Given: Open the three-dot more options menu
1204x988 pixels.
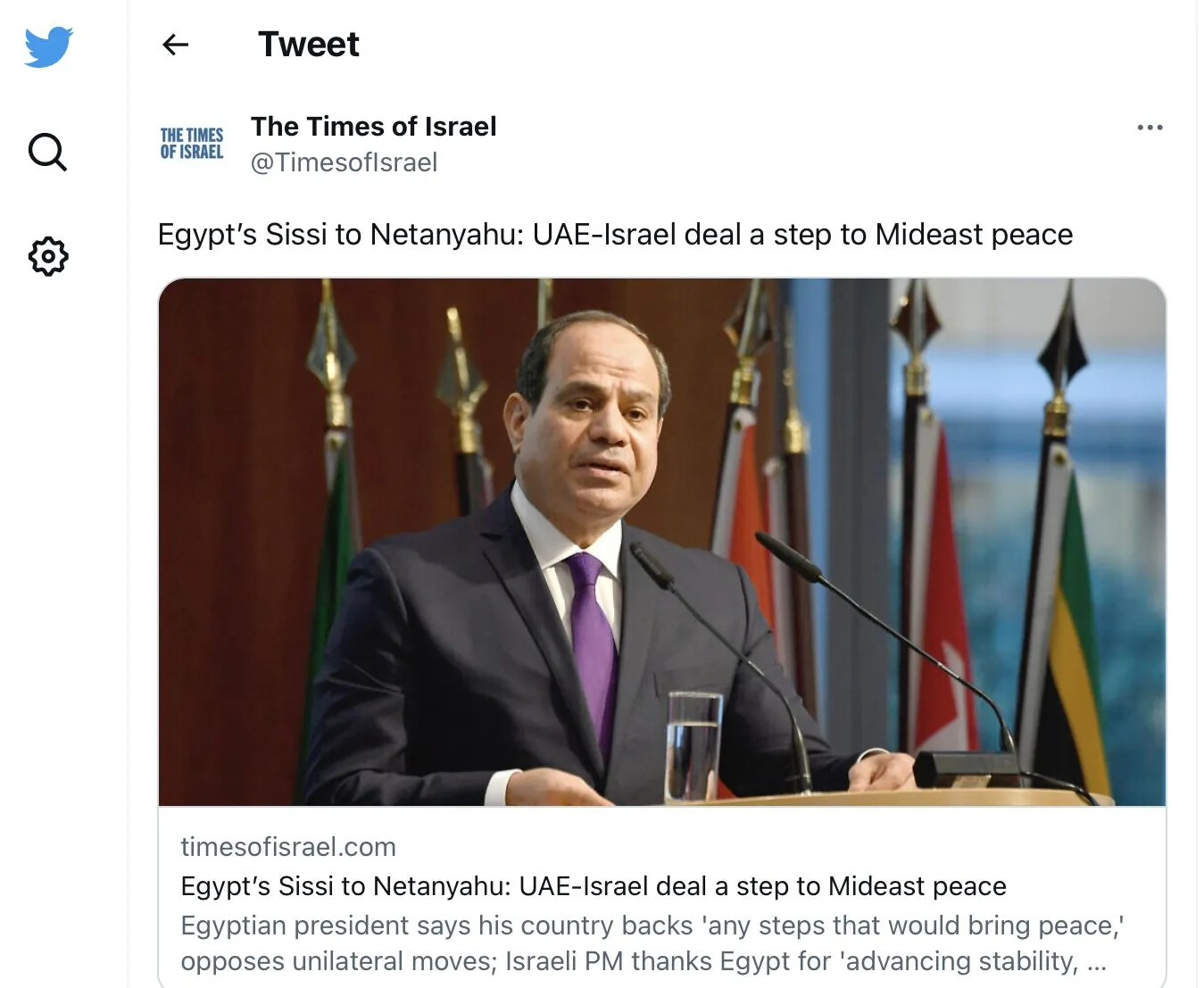Looking at the screenshot, I should [1150, 128].
